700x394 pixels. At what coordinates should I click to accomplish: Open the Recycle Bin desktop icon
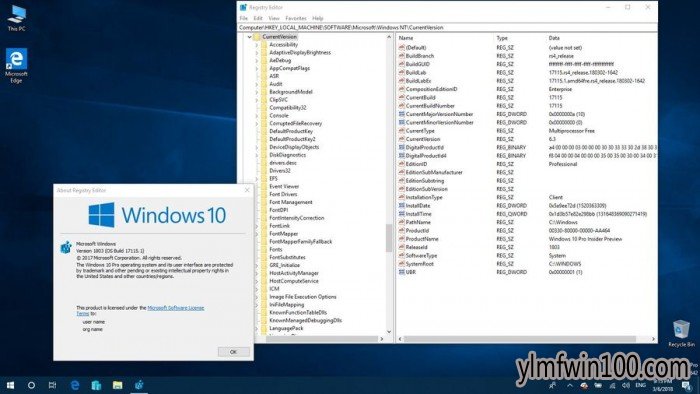tap(681, 333)
